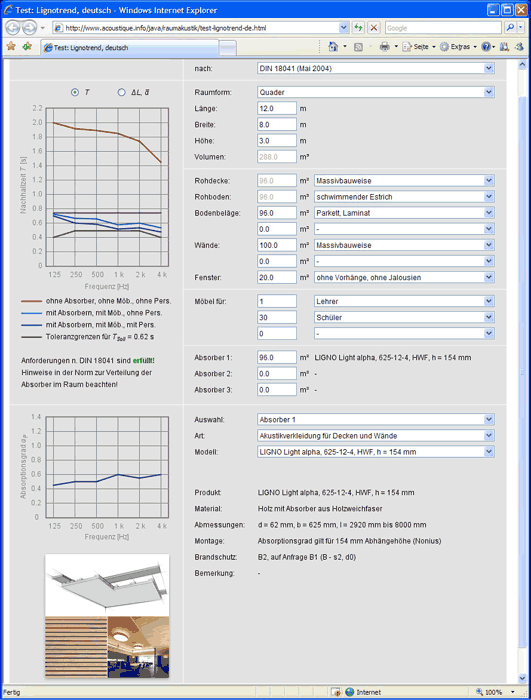Click the green 'erfüllt!' status text

pos(143,360)
